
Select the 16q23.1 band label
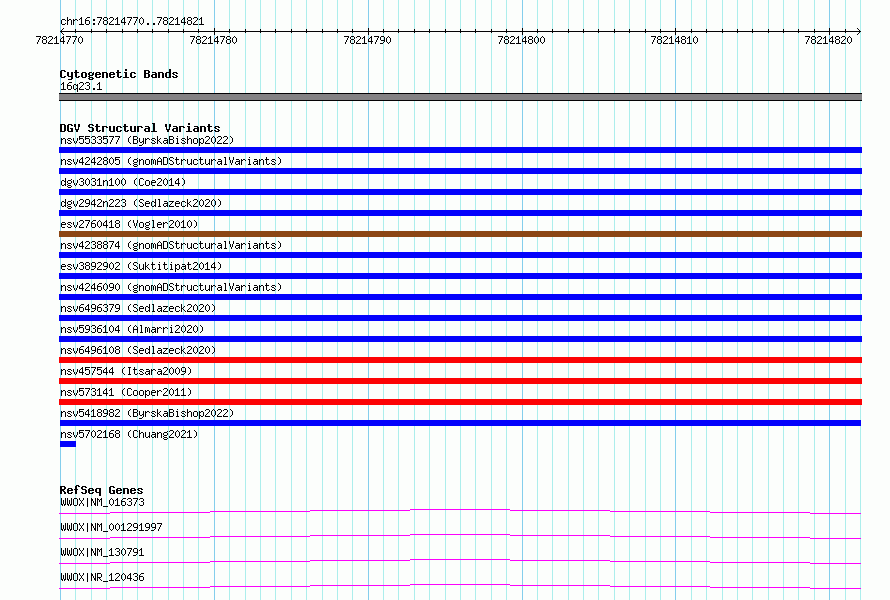tap(81, 86)
